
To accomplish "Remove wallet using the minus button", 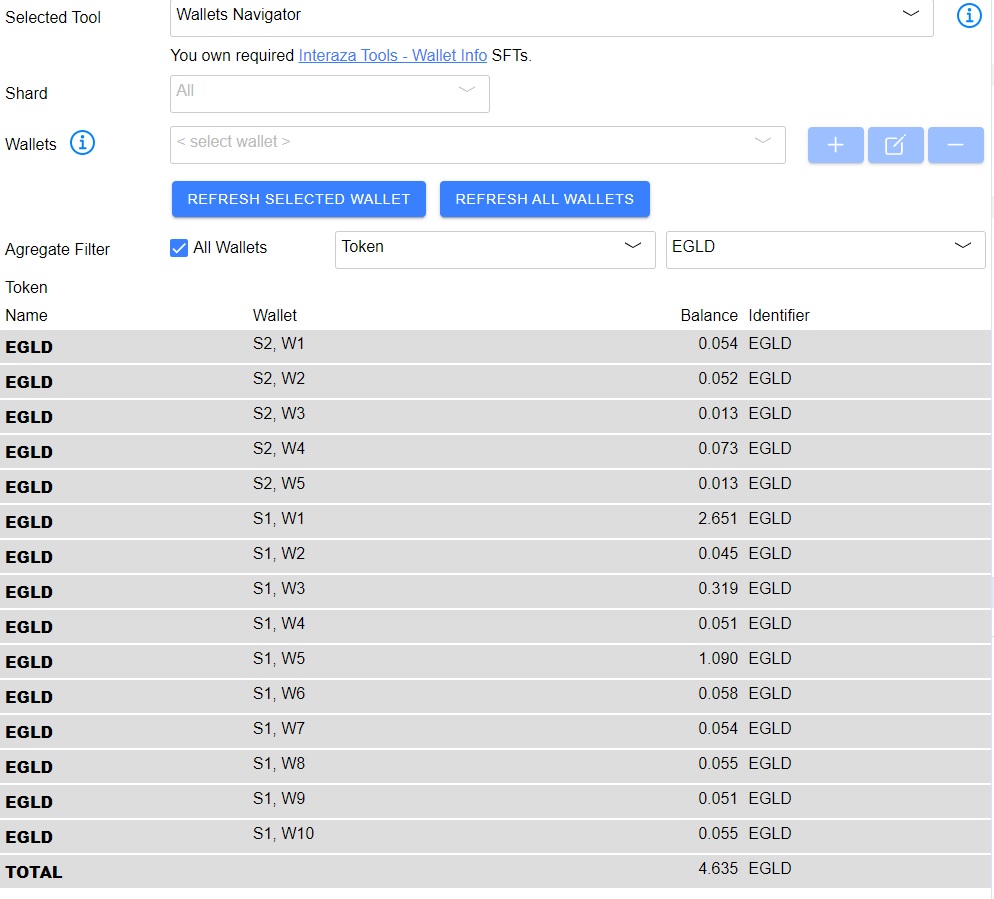I will point(955,145).
